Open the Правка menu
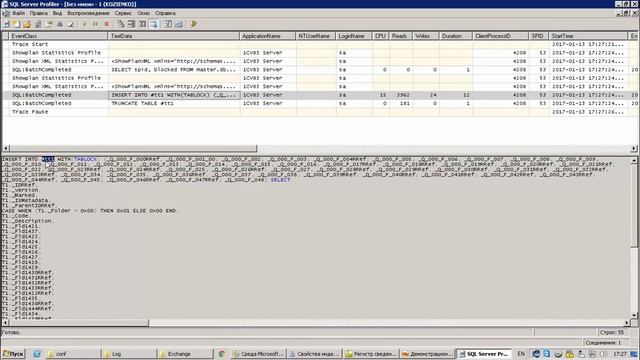This screenshot has height=360, width=640. 38,13
